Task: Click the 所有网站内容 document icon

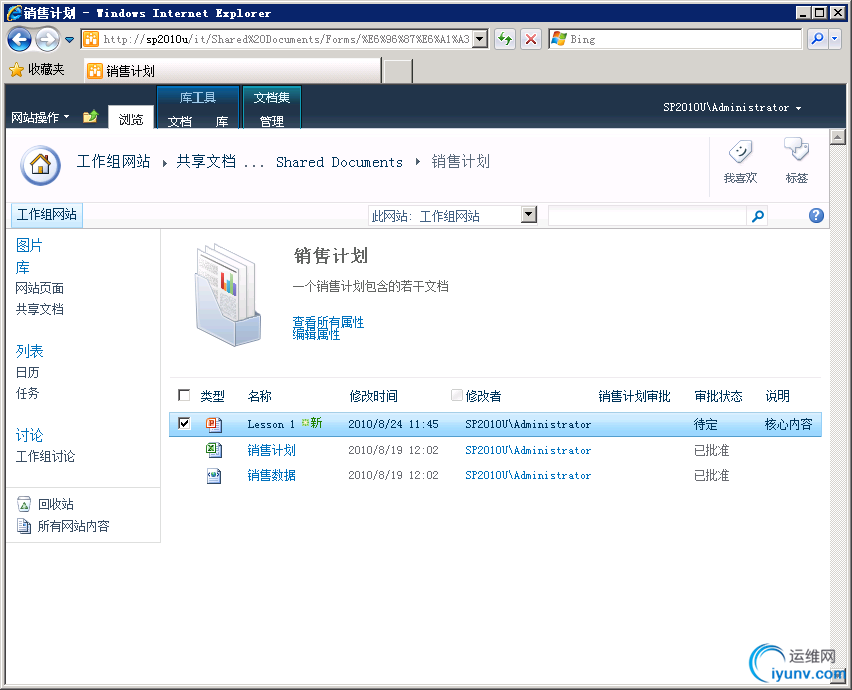Action: click(x=24, y=526)
